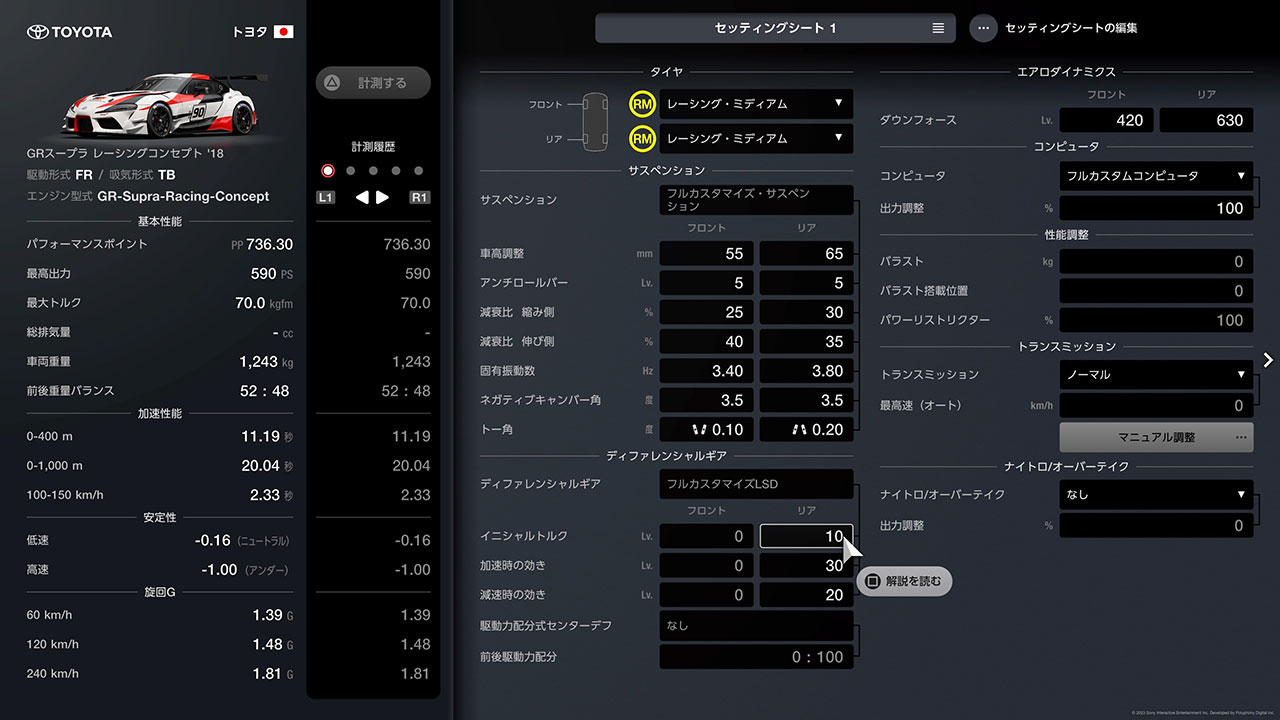The height and width of the screenshot is (720, 1280).
Task: Expand the right-side panel with the chevron arrow
Action: (1268, 360)
